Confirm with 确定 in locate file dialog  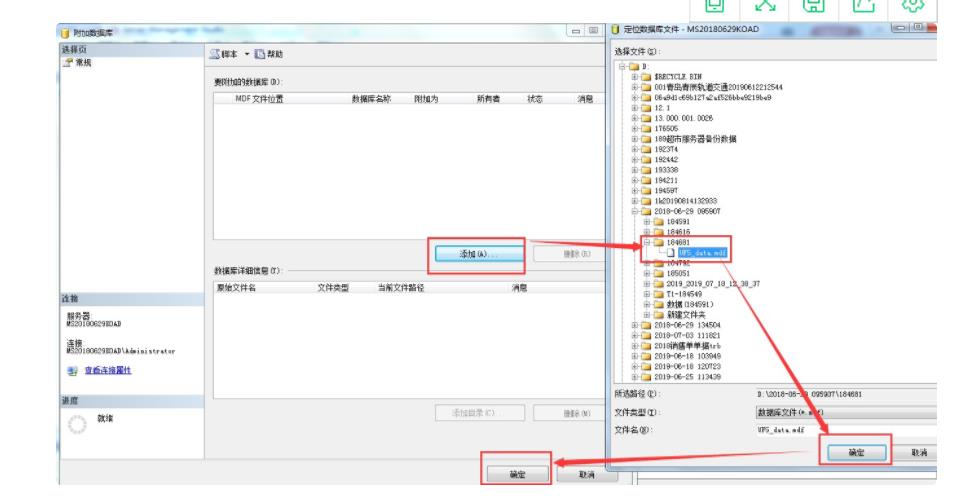(x=856, y=452)
